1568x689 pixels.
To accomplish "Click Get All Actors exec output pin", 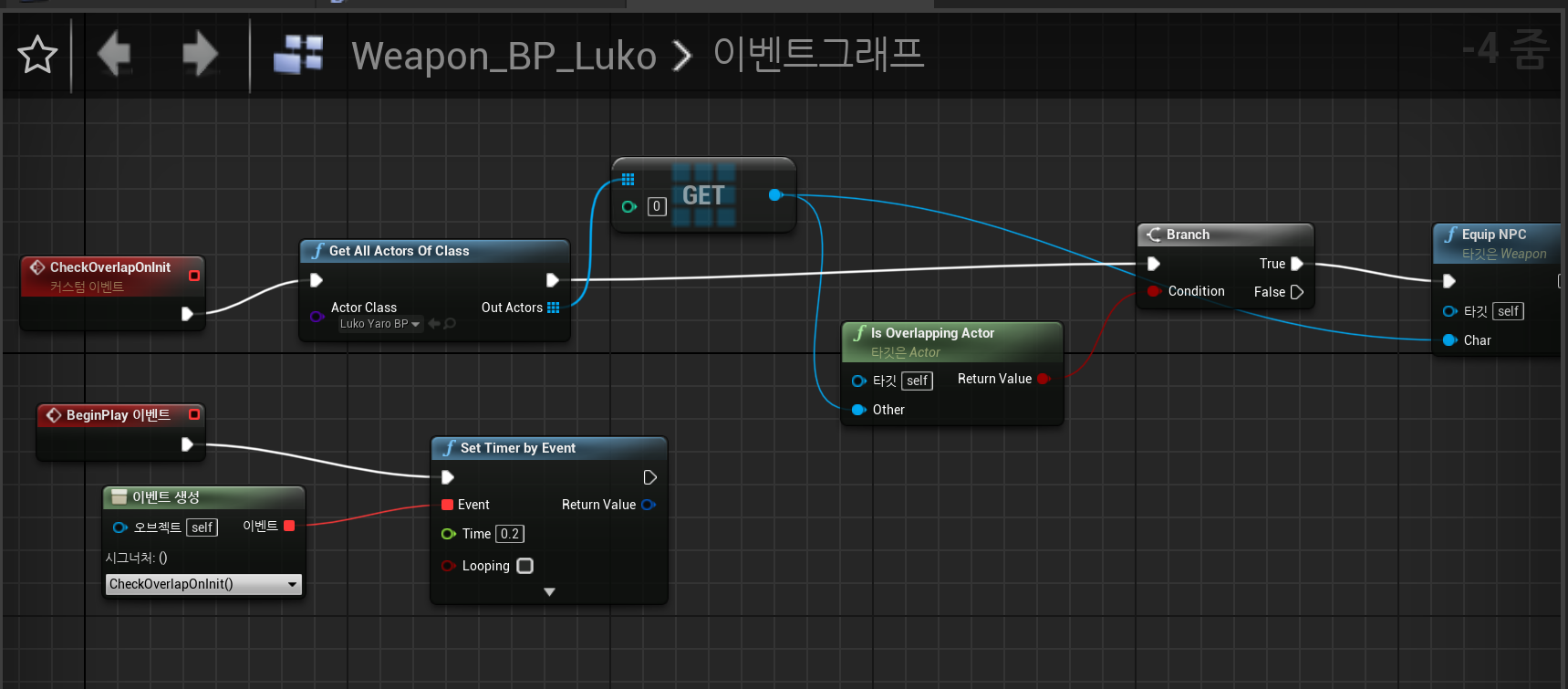I will (x=552, y=280).
